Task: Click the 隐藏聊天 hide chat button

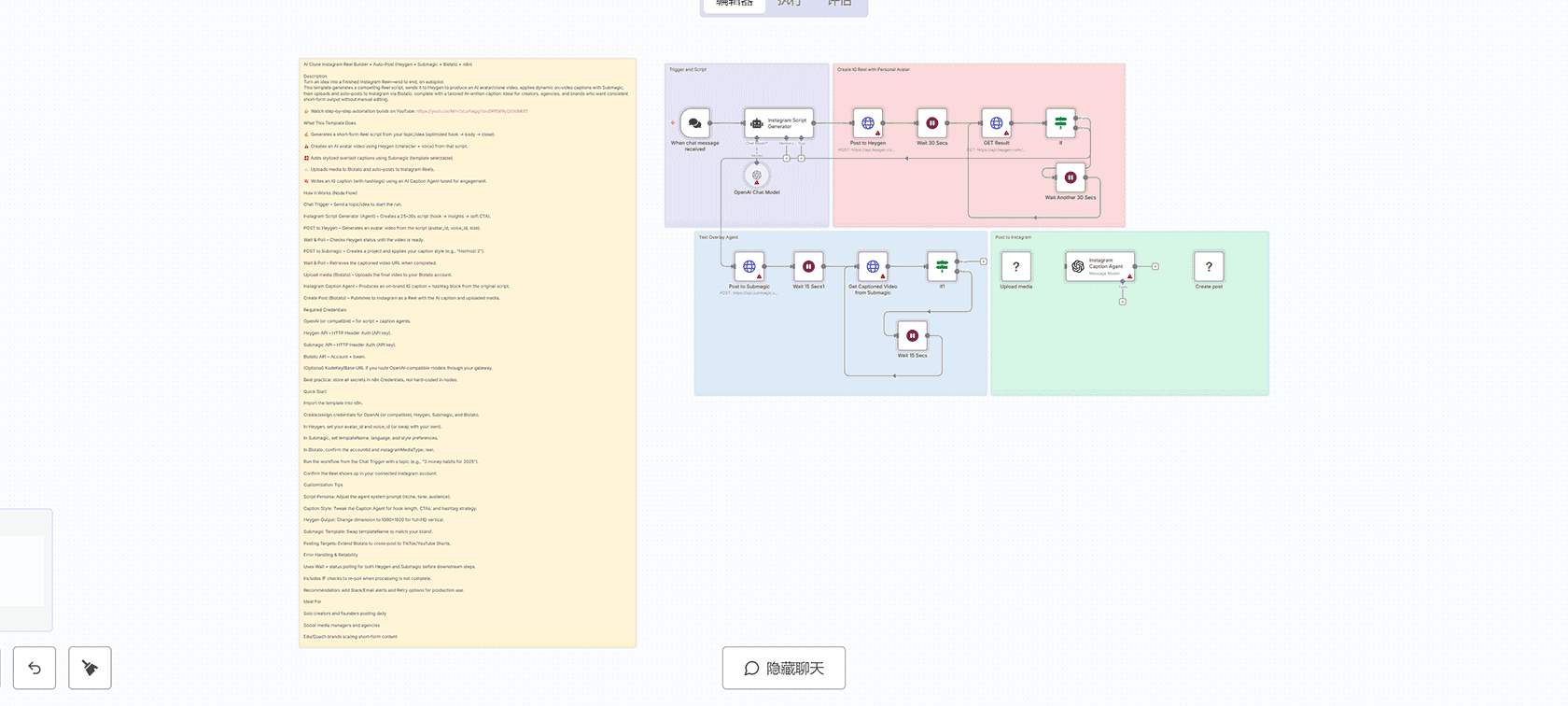Action: pyautogui.click(x=784, y=668)
